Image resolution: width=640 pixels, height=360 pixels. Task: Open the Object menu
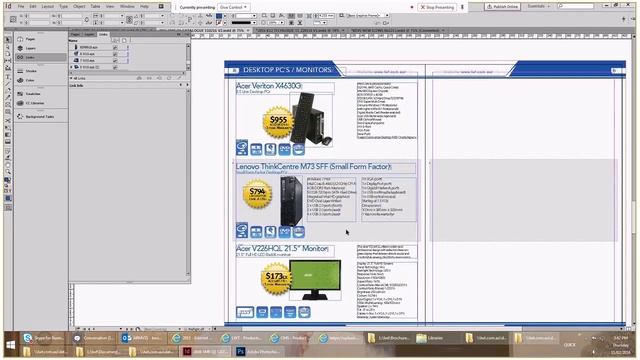[x=79, y=7]
